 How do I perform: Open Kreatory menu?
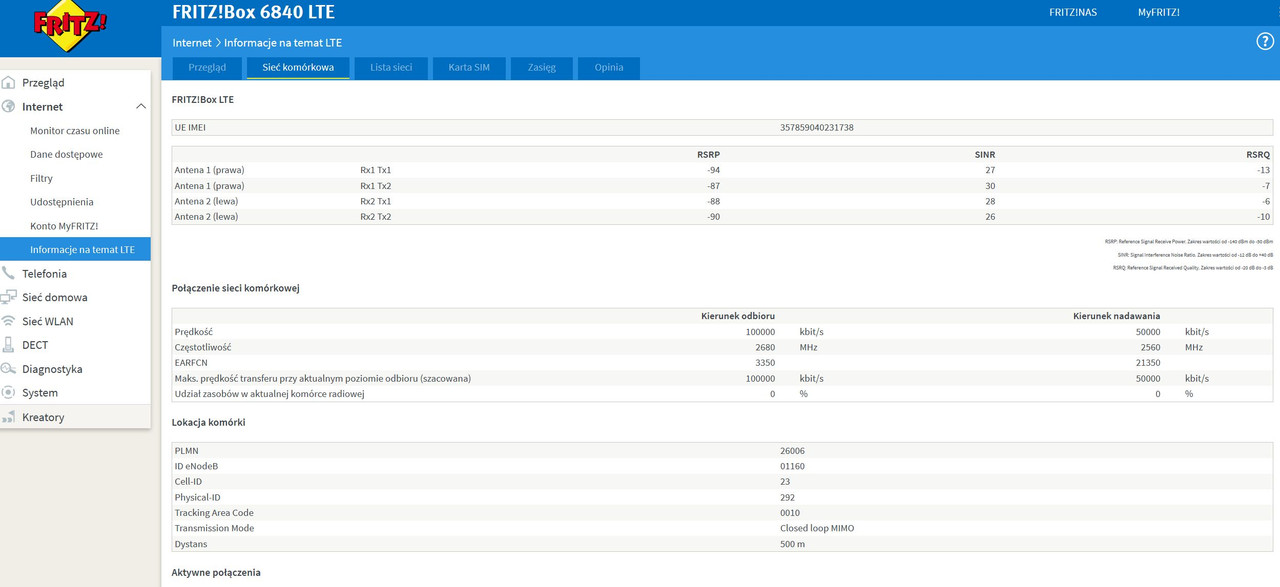43,418
